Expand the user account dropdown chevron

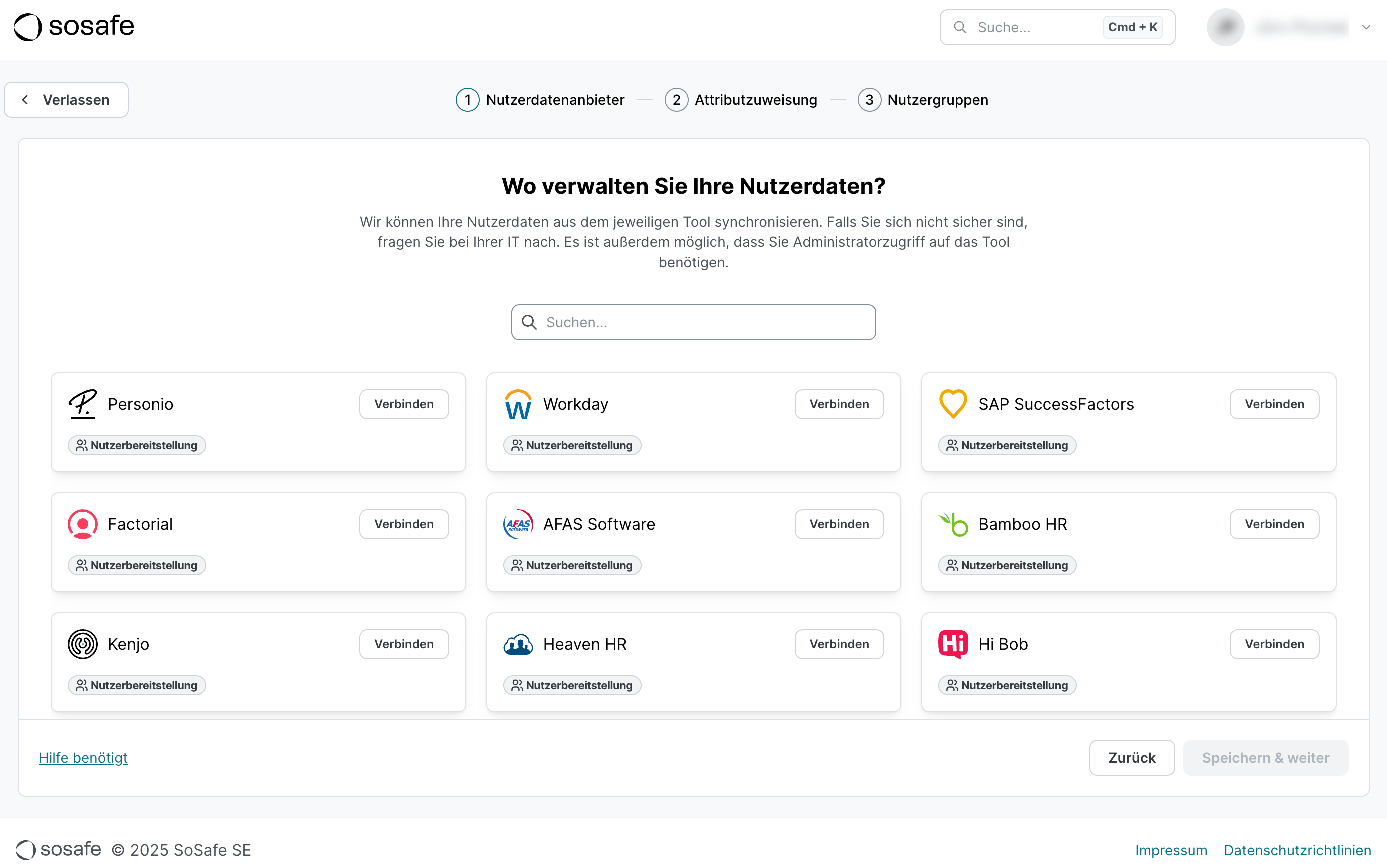1366,27
